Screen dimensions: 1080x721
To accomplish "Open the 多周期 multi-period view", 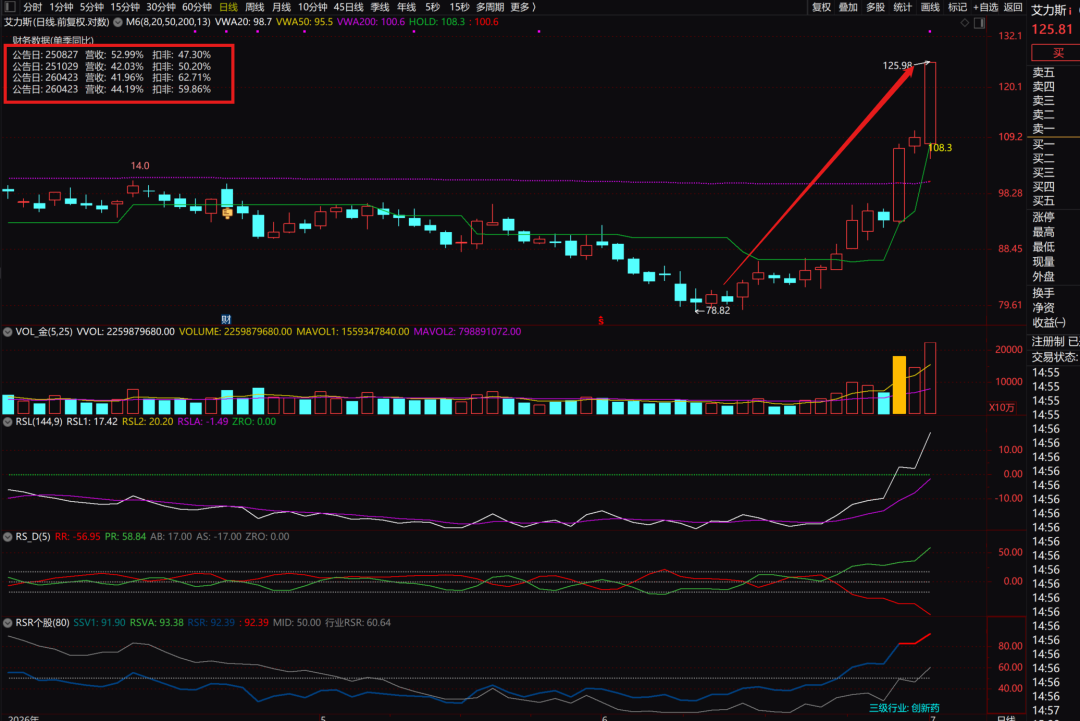I will [x=490, y=7].
